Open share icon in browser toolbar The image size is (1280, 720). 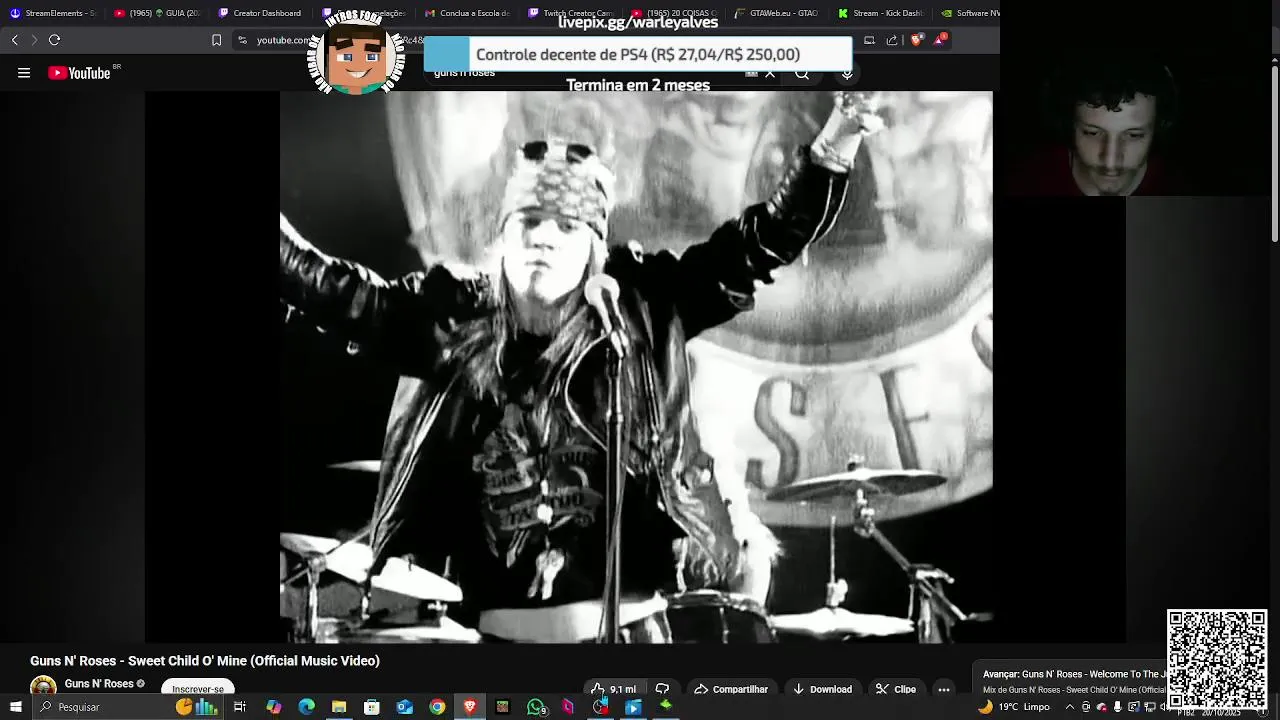(x=892, y=40)
